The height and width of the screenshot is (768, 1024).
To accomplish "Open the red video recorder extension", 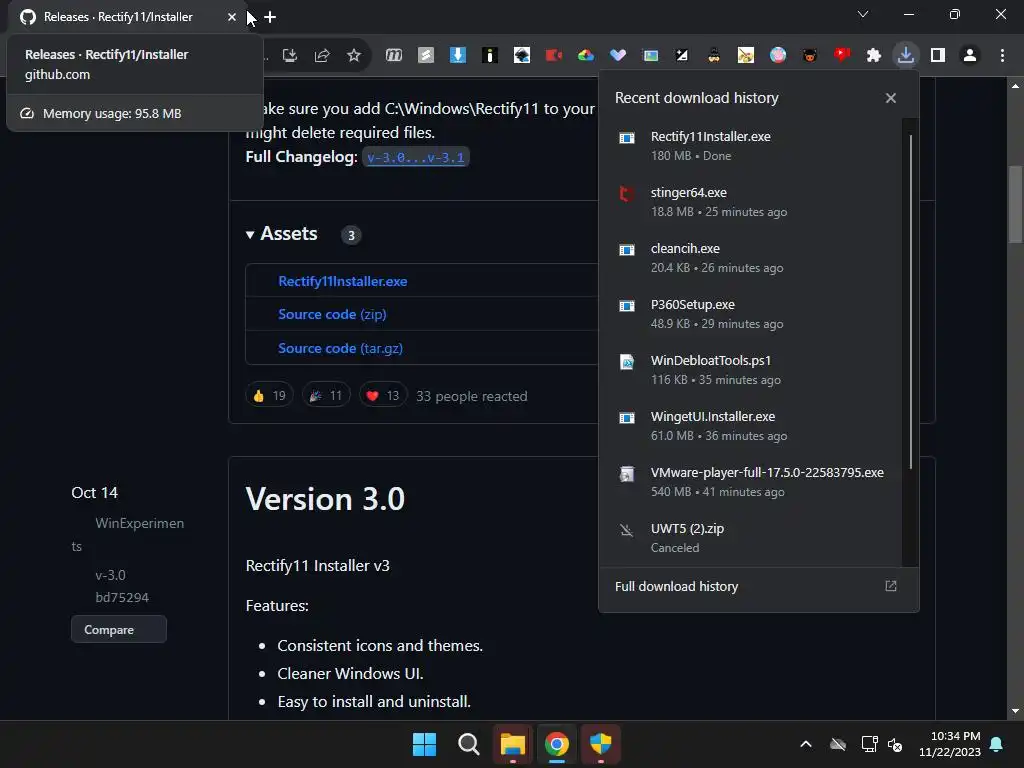I will coord(554,56).
